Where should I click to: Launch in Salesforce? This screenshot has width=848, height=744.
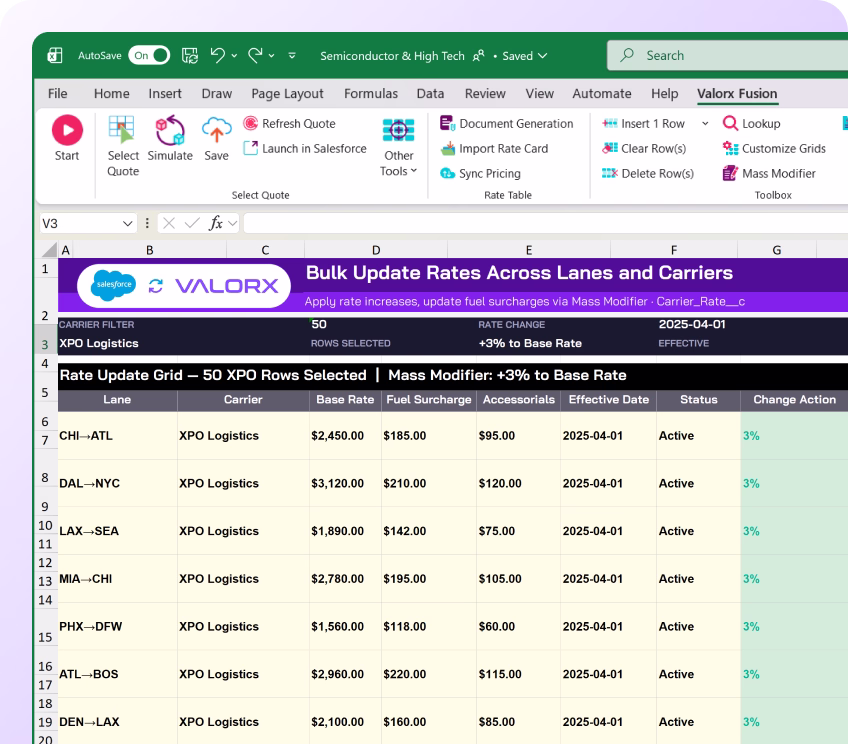point(305,148)
